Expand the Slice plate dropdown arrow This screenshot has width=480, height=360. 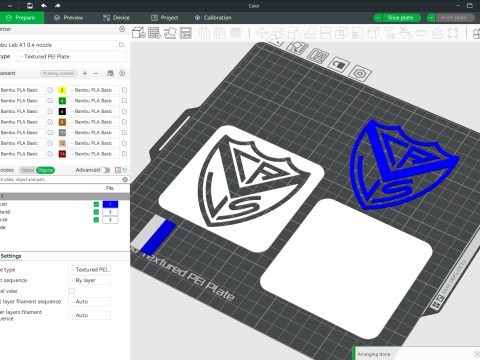coord(378,18)
